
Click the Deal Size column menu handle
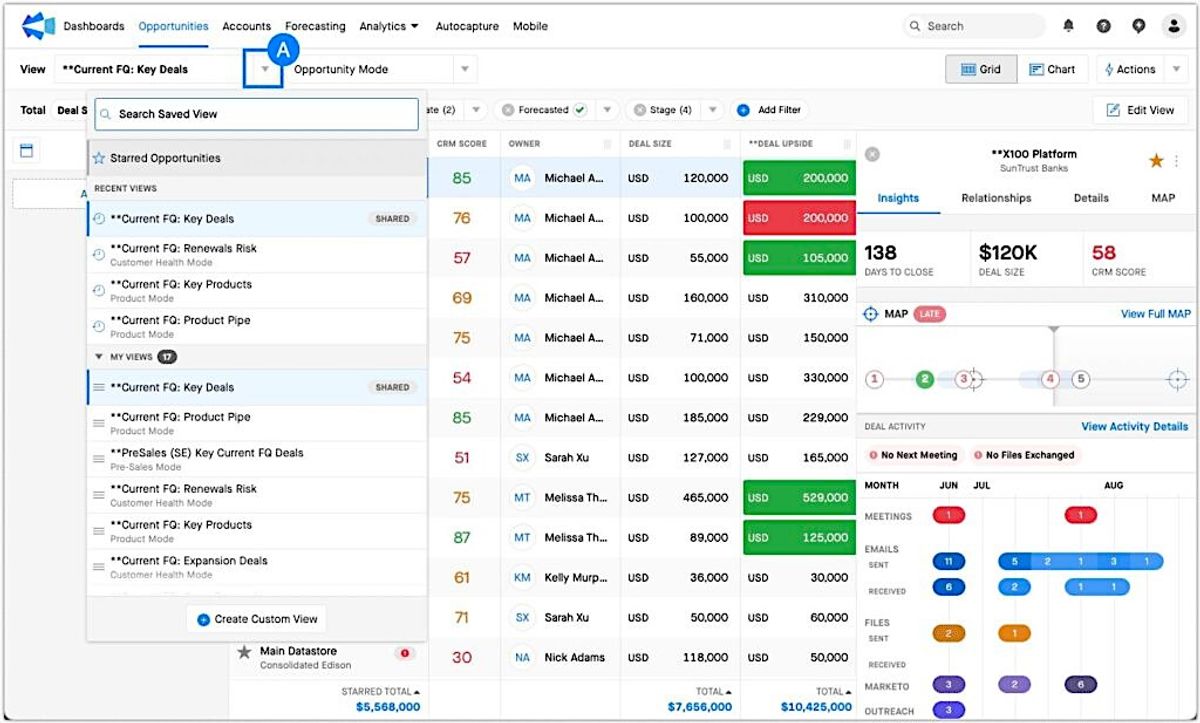(727, 144)
